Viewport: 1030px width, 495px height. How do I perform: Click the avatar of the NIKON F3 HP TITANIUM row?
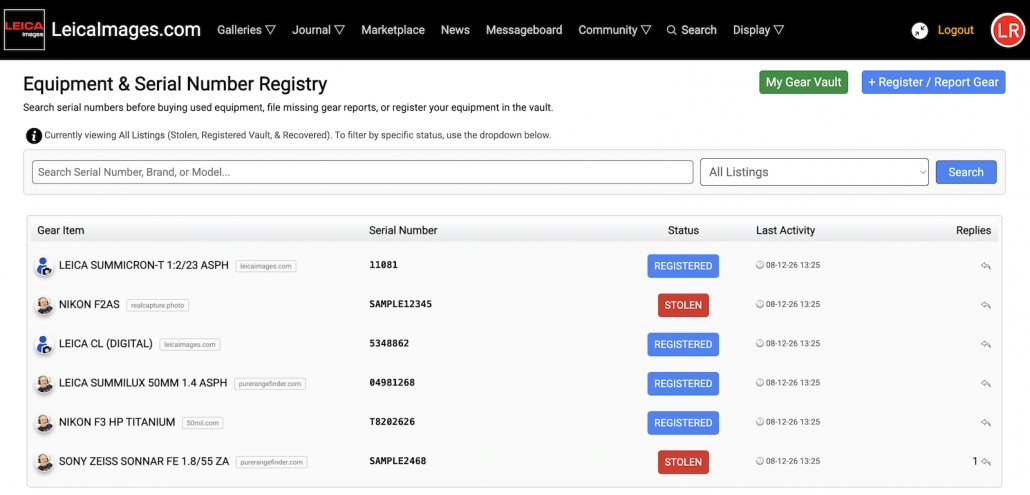44,423
